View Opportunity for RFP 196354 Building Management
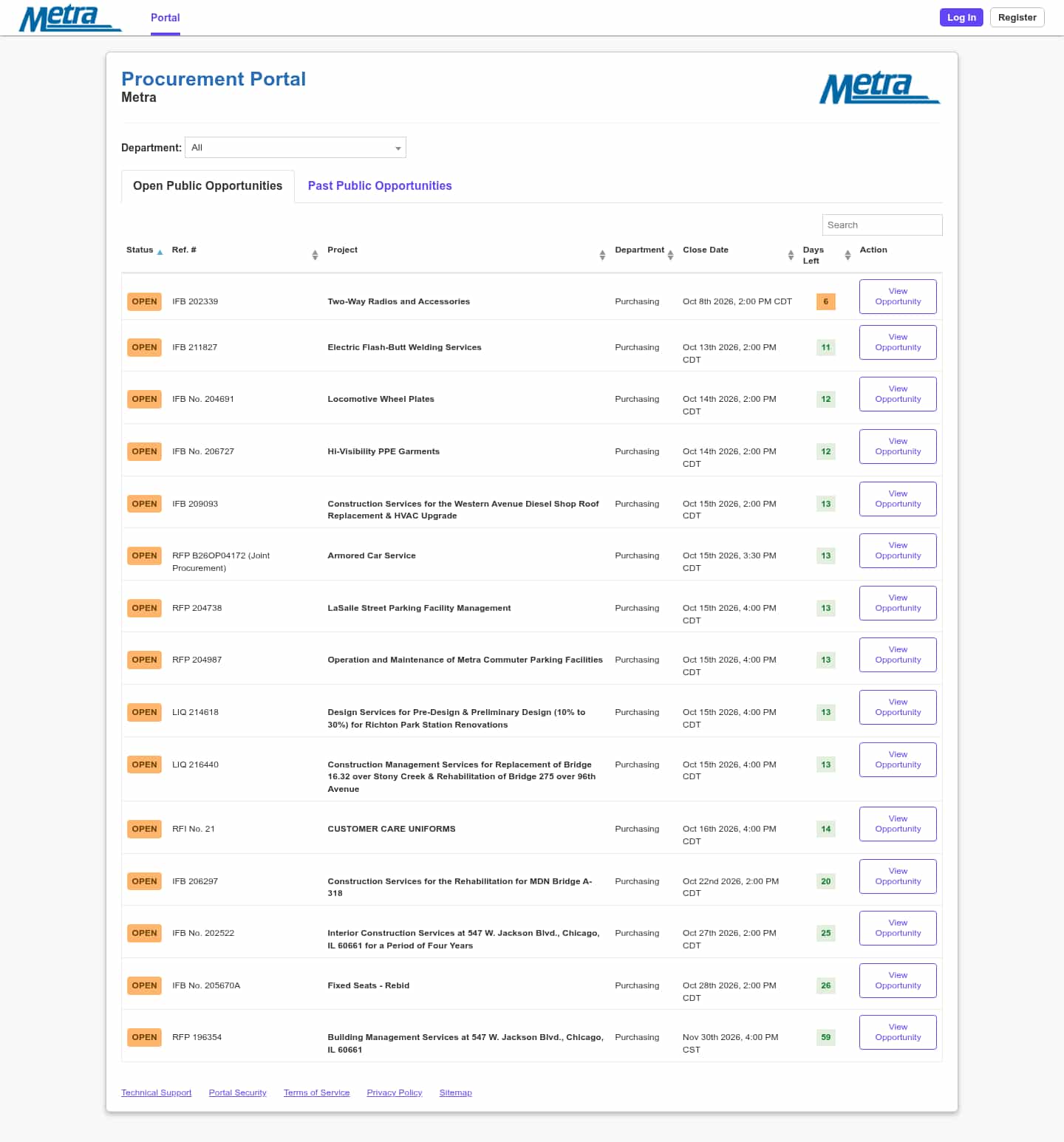The image size is (1064, 1142). coord(898,1032)
